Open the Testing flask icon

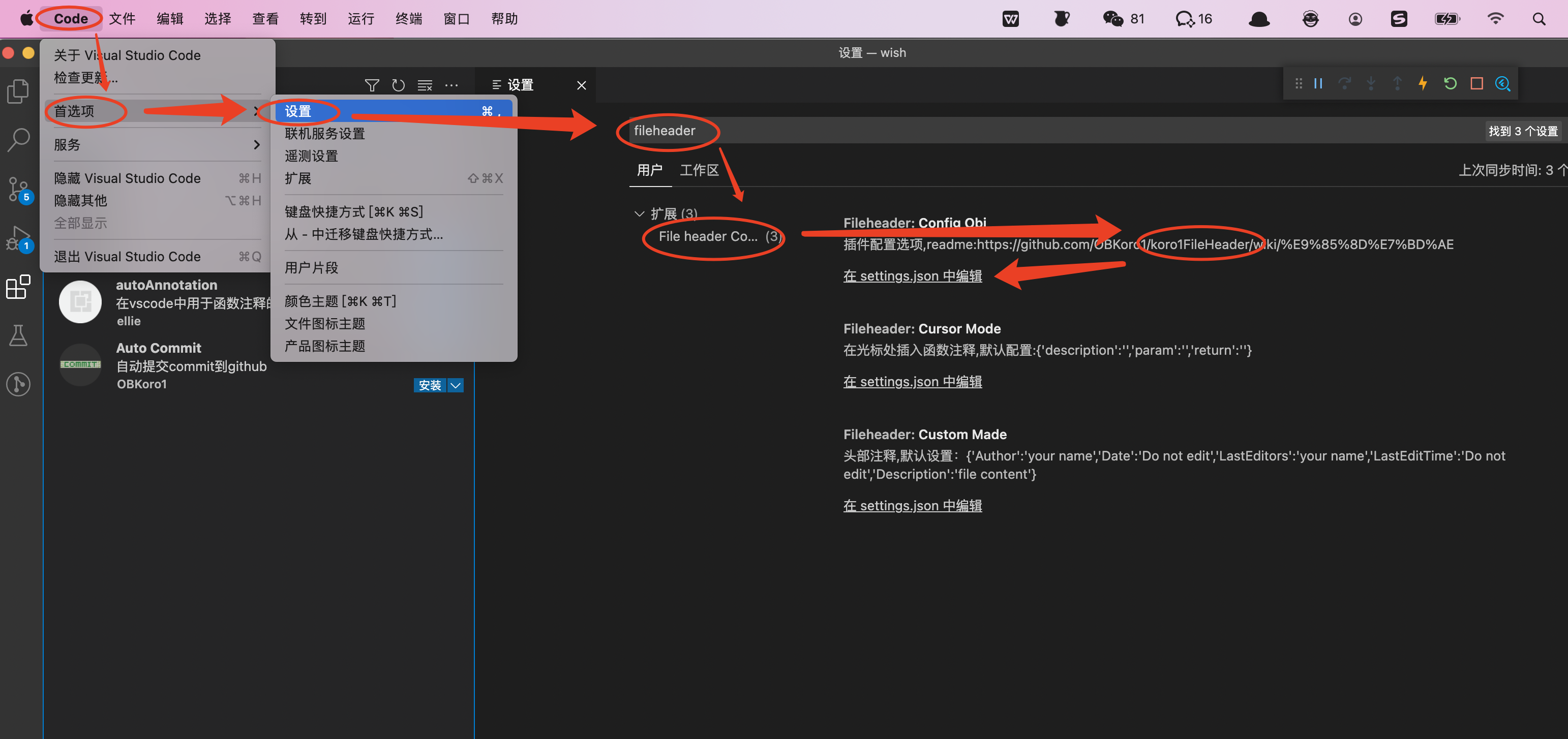[18, 335]
